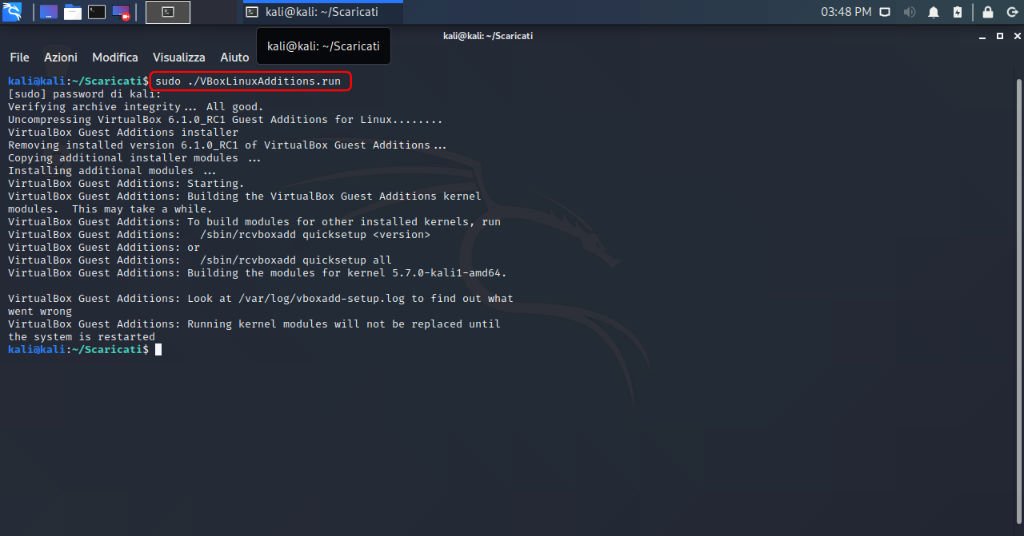This screenshot has height=536, width=1024.
Task: Open the Visualizza menu
Action: pos(179,57)
